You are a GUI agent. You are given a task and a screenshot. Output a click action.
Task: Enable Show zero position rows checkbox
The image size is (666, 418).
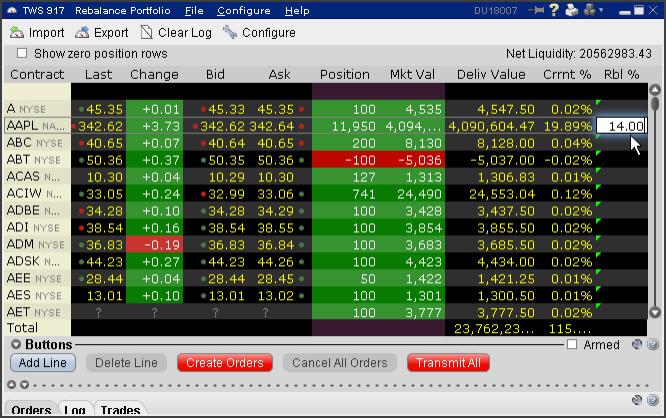coord(20,53)
